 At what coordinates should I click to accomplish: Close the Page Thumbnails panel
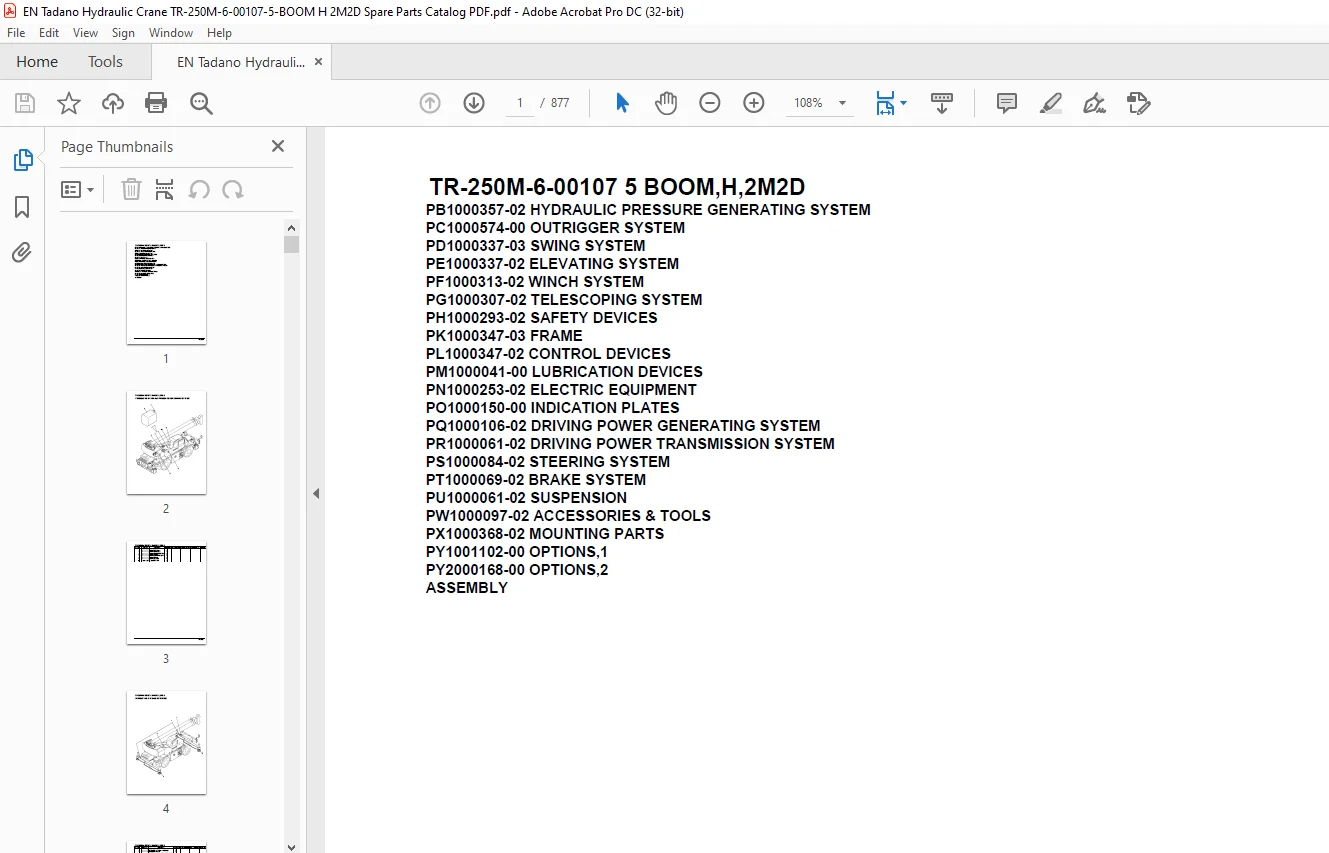click(x=278, y=146)
